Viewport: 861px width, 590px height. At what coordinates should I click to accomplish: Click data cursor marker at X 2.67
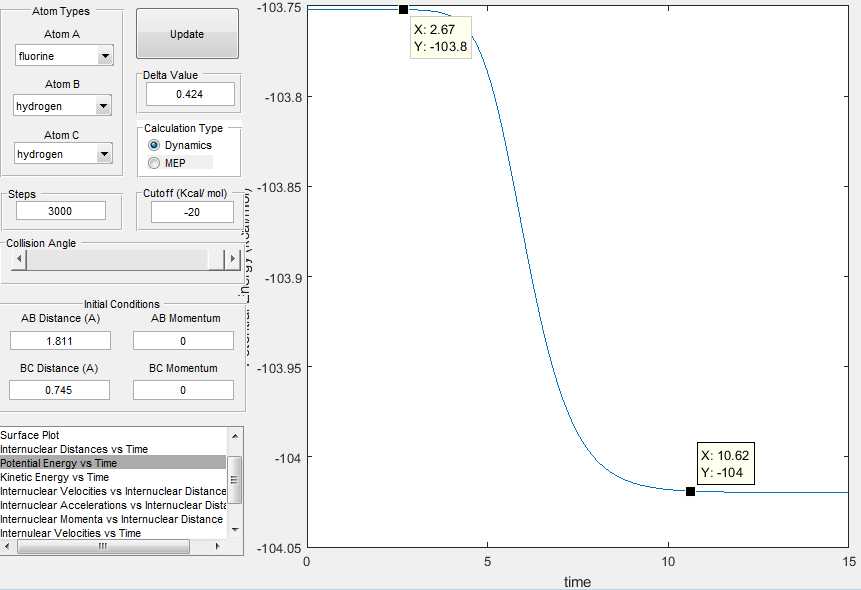403,9
